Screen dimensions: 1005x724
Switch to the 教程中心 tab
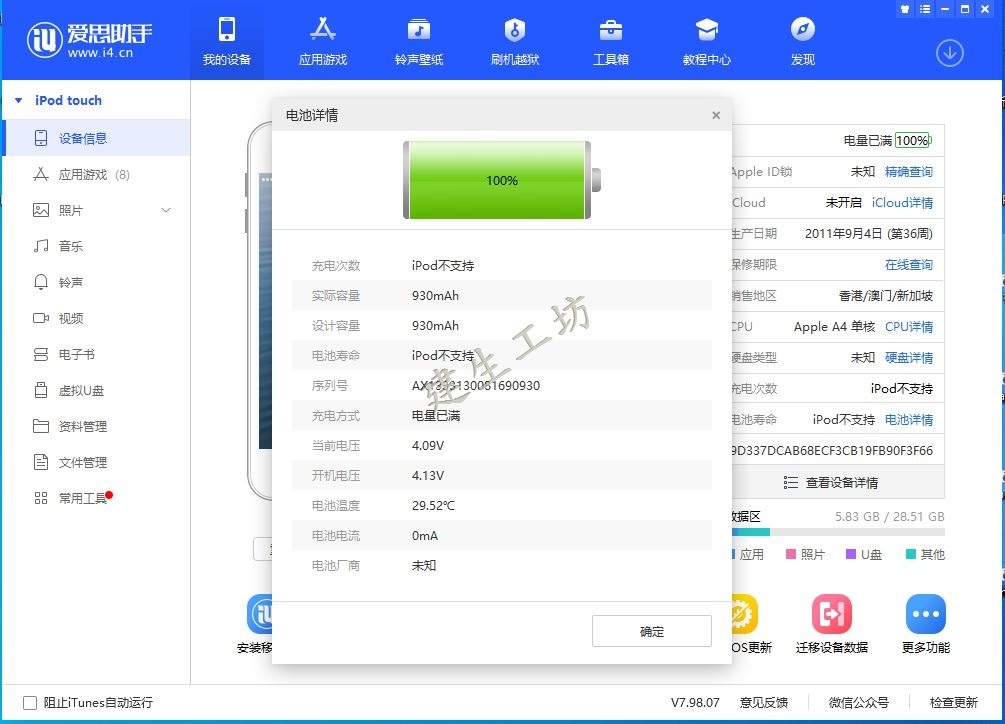[706, 42]
